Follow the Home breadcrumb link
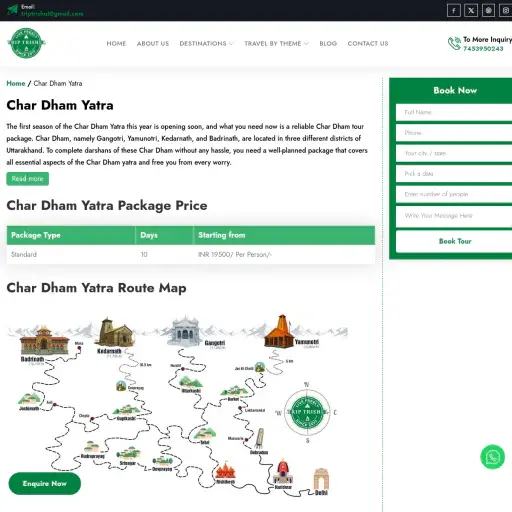The image size is (512, 512). click(x=16, y=83)
